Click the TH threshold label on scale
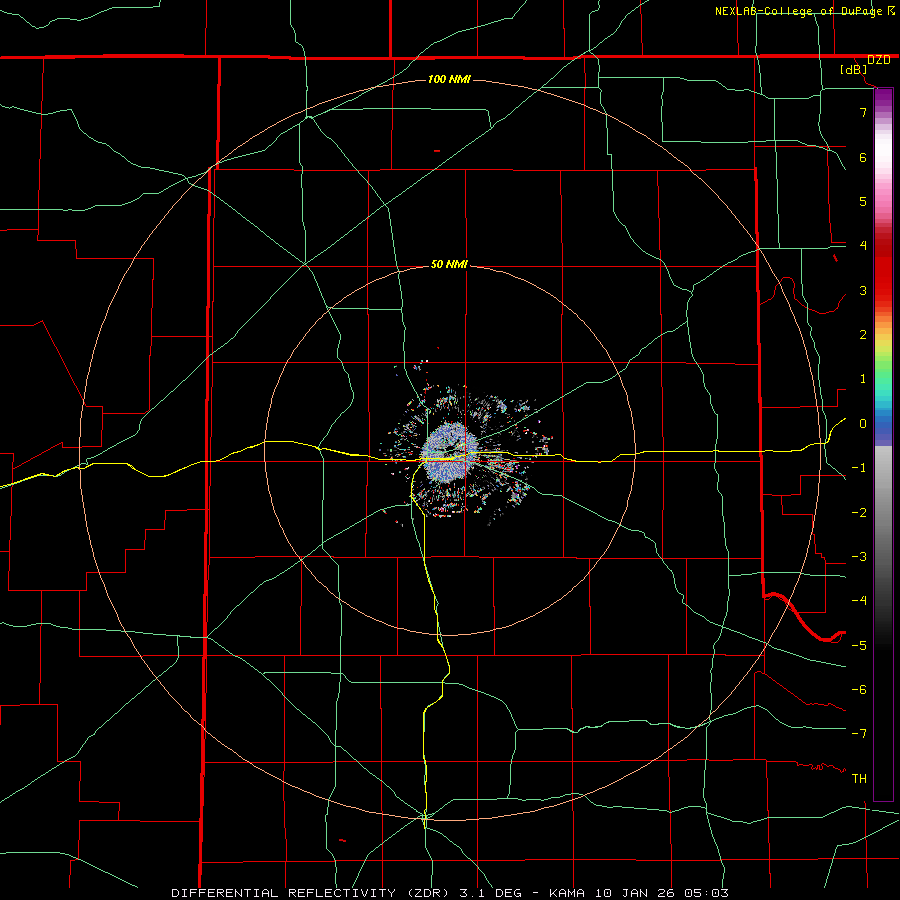The width and height of the screenshot is (900, 900). point(859,779)
